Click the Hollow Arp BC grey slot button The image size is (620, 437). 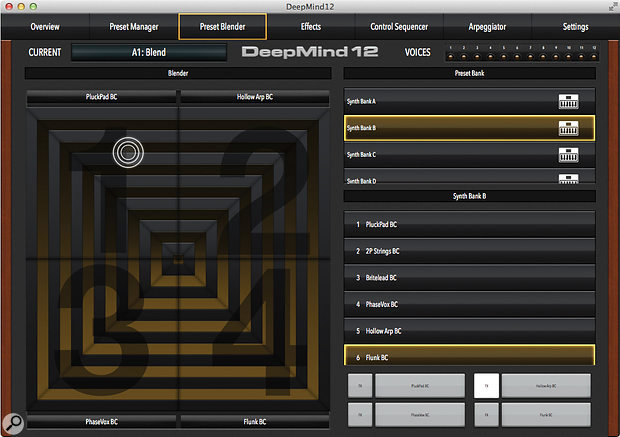click(x=546, y=386)
